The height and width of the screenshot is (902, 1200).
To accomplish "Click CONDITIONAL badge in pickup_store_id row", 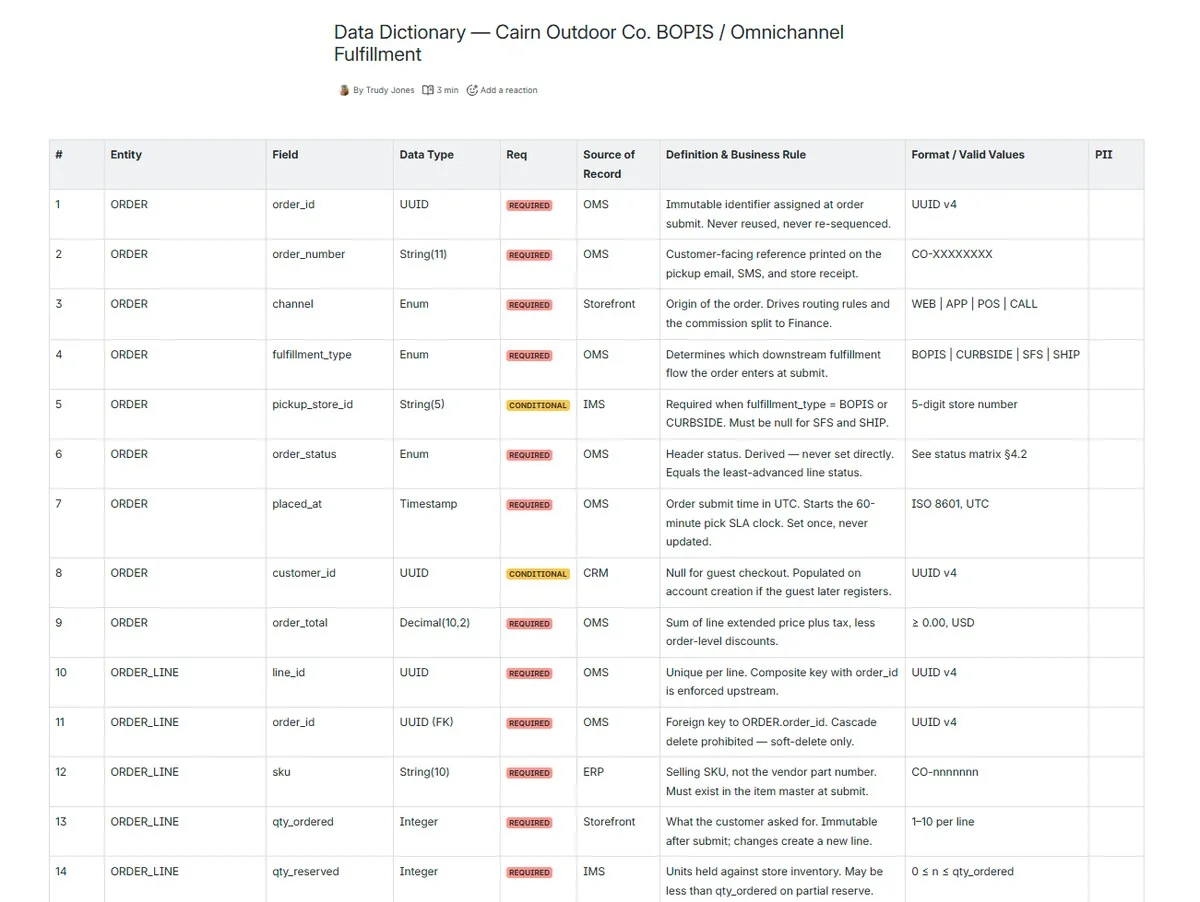I will [538, 405].
